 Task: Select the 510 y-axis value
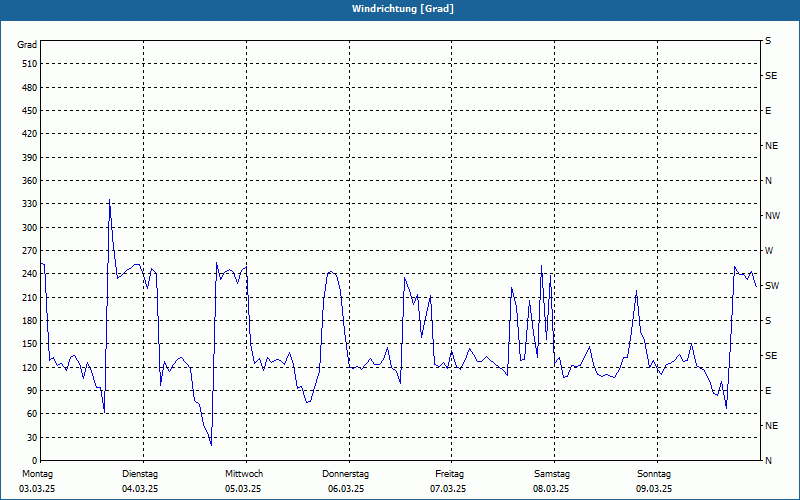(30, 64)
